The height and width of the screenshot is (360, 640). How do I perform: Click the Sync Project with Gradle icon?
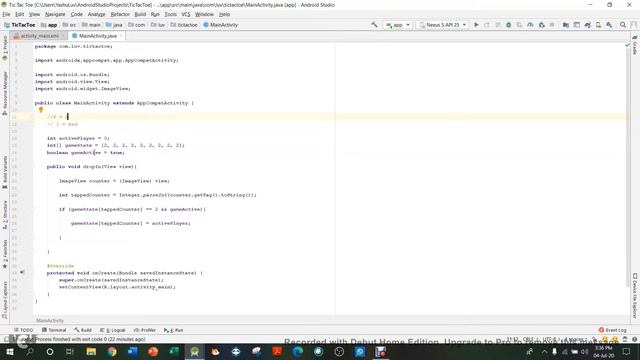[x=587, y=25]
